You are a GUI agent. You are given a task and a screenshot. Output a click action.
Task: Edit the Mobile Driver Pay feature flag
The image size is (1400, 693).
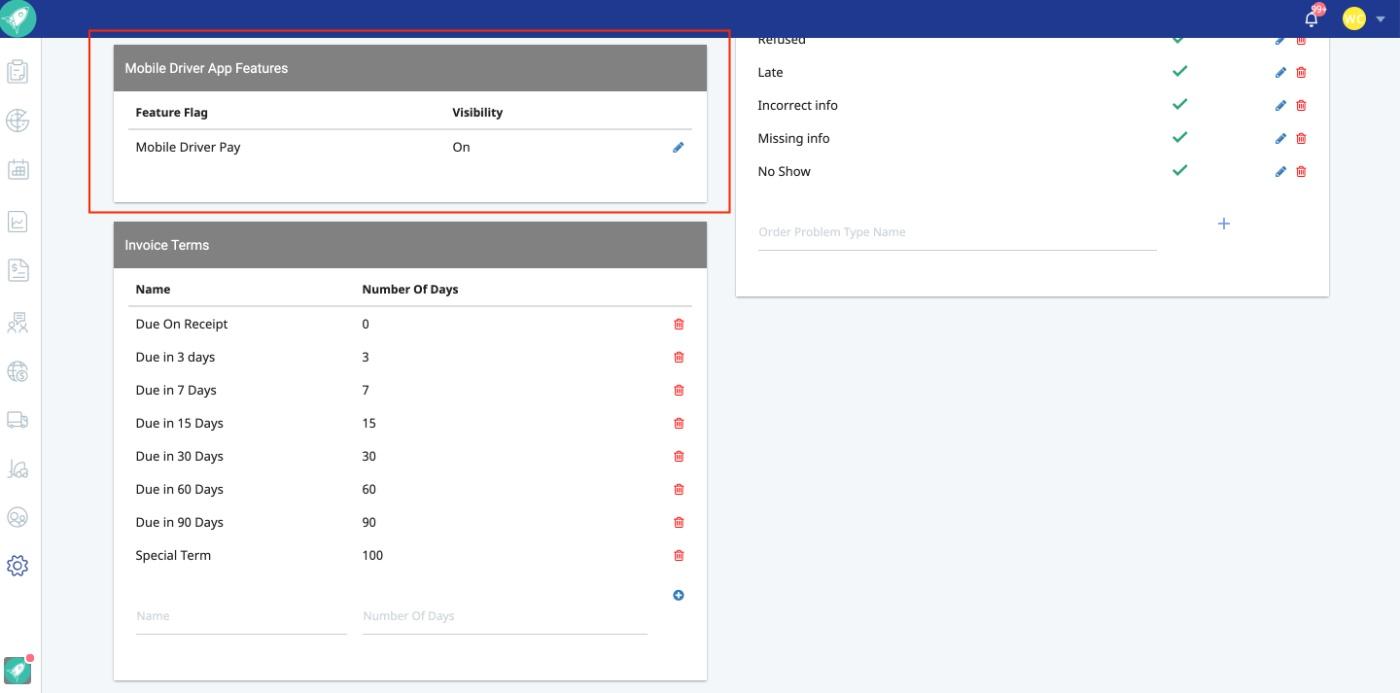678,147
